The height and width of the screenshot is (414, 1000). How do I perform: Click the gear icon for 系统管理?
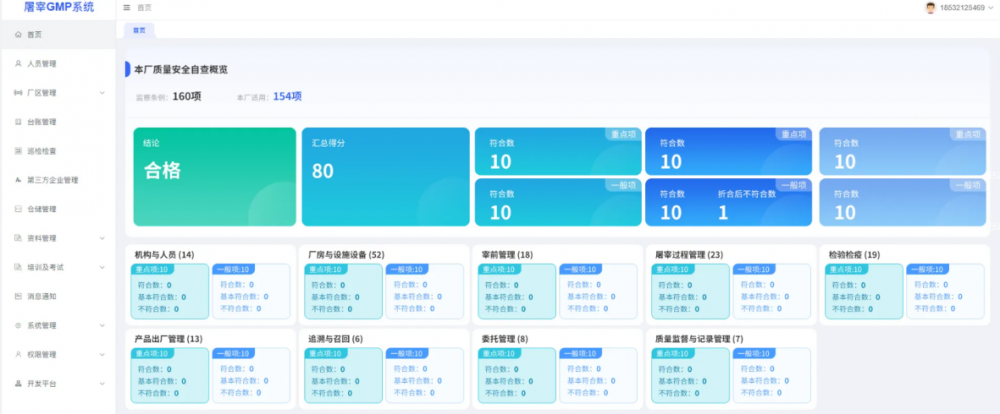point(18,325)
